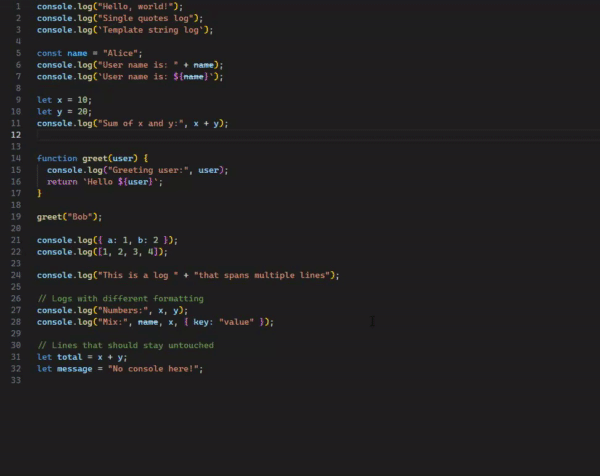The height and width of the screenshot is (476, 600).
Task: Click line number 33 in the gutter
Action: (x=16, y=380)
